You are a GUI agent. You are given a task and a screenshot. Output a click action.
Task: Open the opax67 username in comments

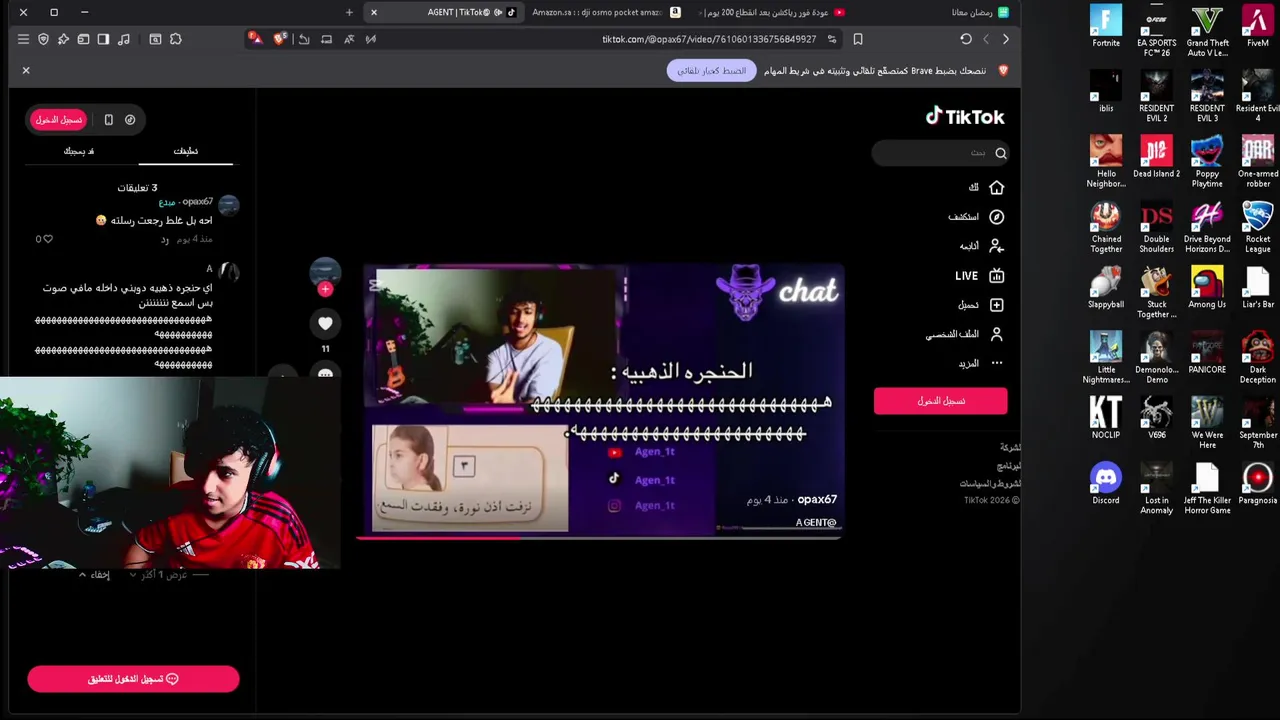[x=196, y=202]
